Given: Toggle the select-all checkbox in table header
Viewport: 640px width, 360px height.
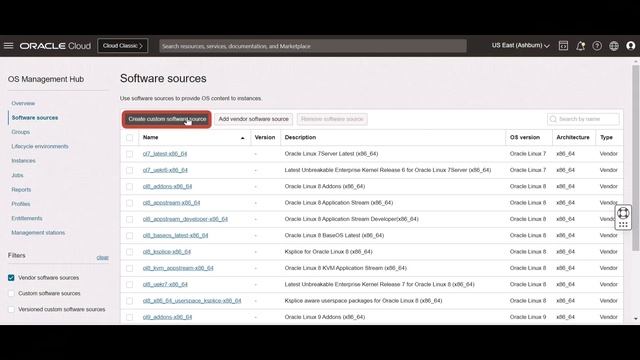Looking at the screenshot, I should coord(129,138).
